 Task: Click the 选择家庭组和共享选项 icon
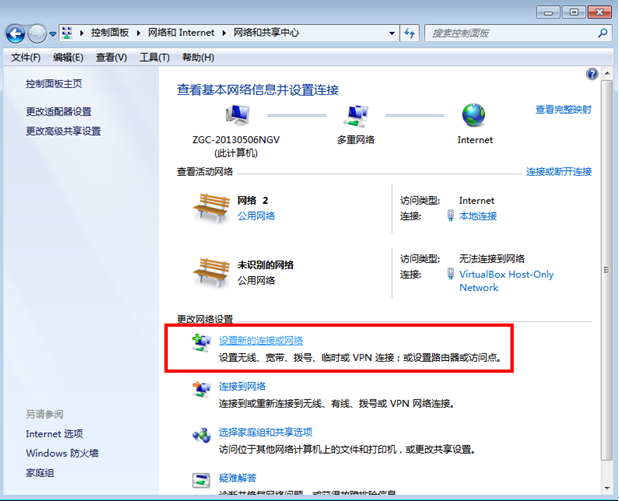pyautogui.click(x=200, y=434)
